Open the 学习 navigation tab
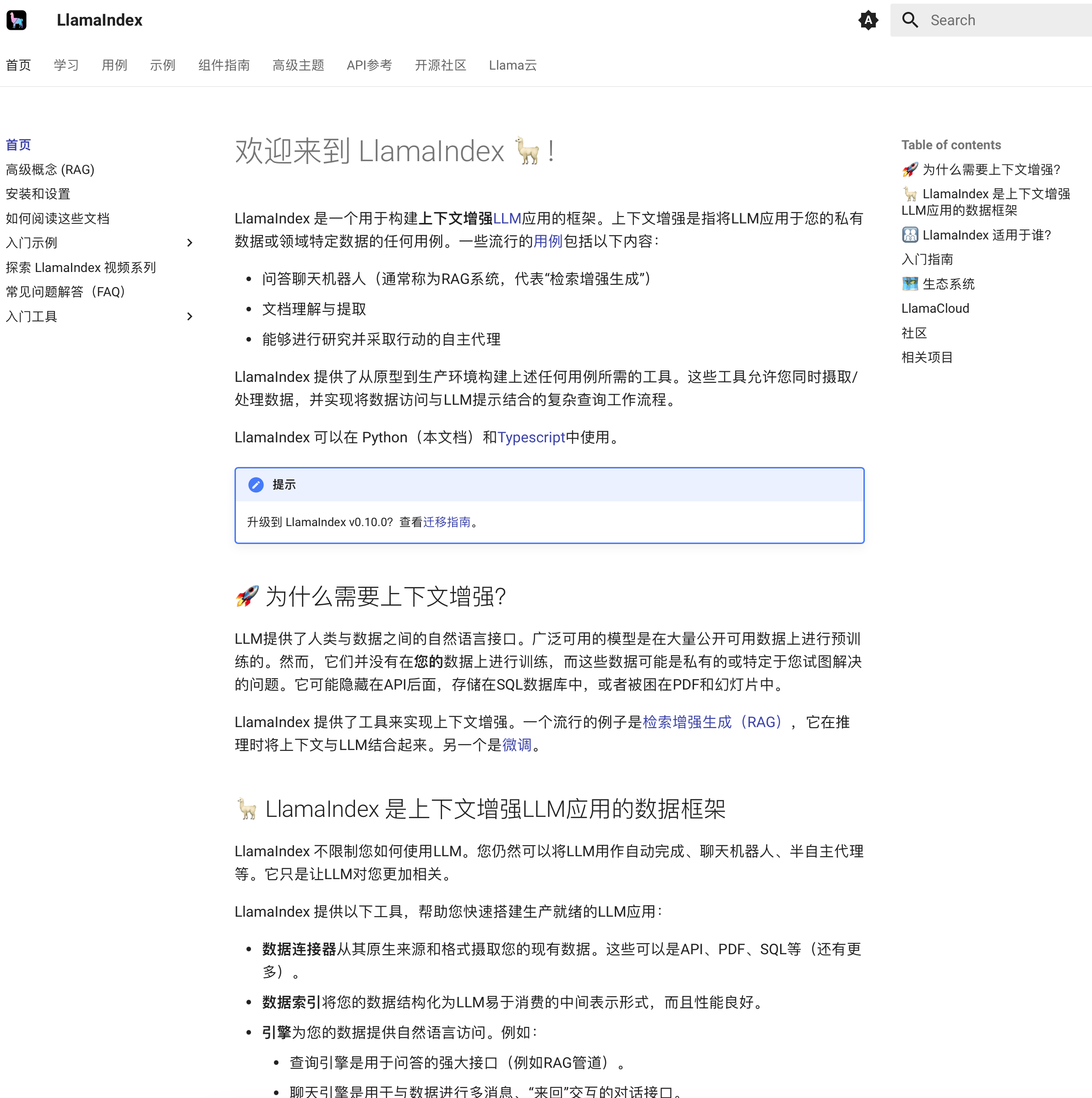This screenshot has height=1098, width=1092. point(66,65)
